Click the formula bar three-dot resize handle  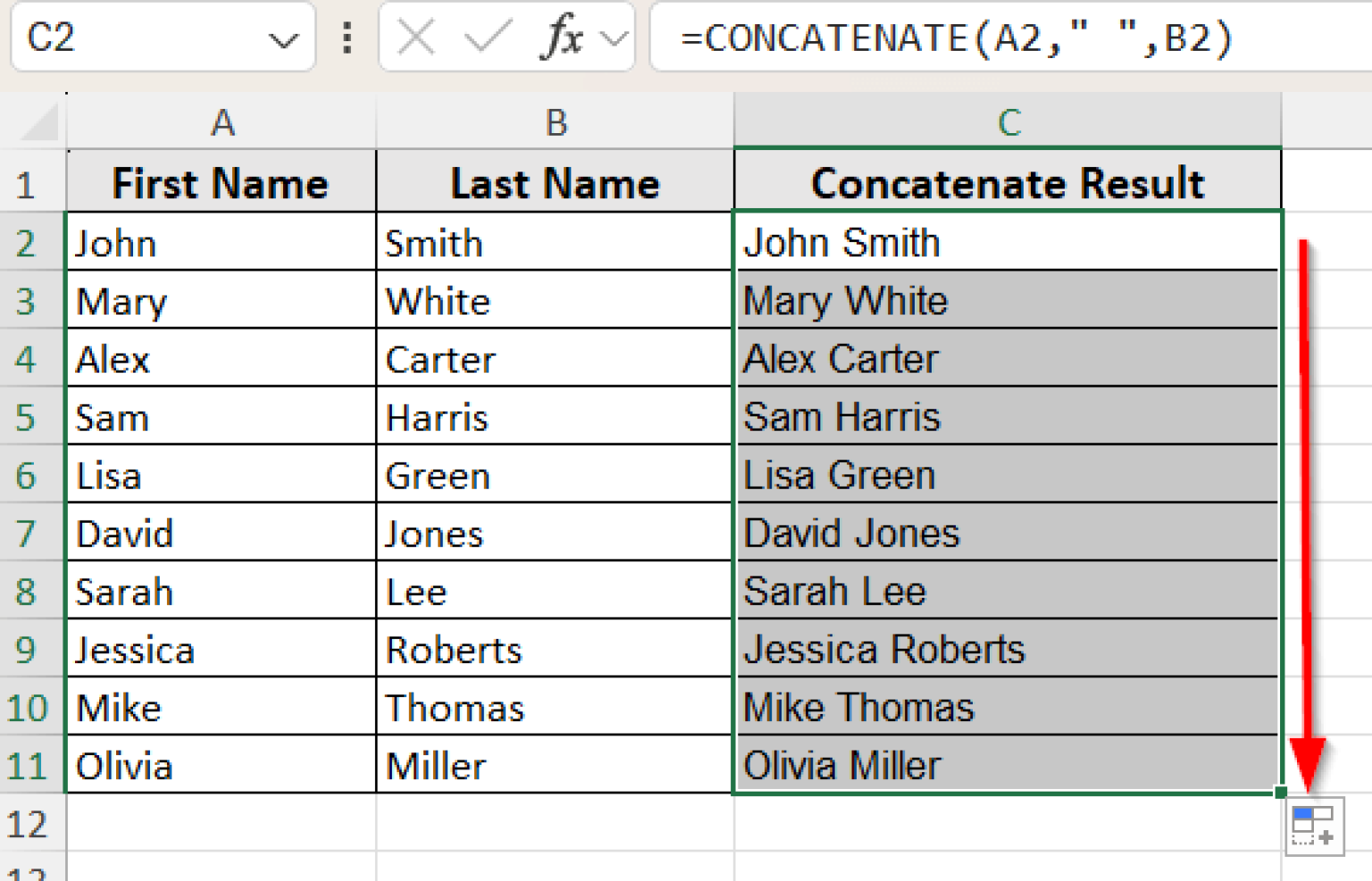pos(347,38)
